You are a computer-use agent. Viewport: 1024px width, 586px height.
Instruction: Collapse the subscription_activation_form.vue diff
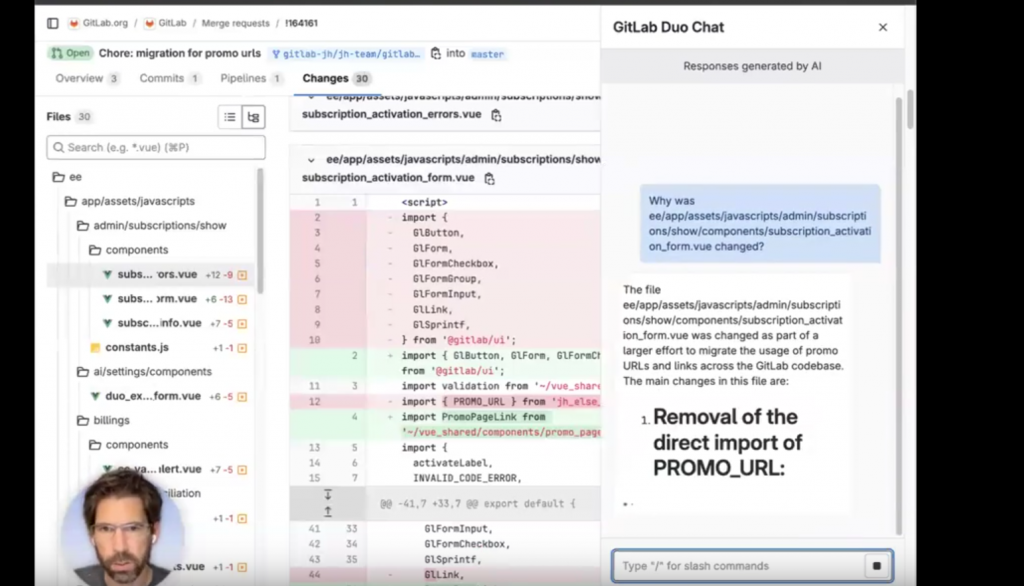click(x=311, y=160)
